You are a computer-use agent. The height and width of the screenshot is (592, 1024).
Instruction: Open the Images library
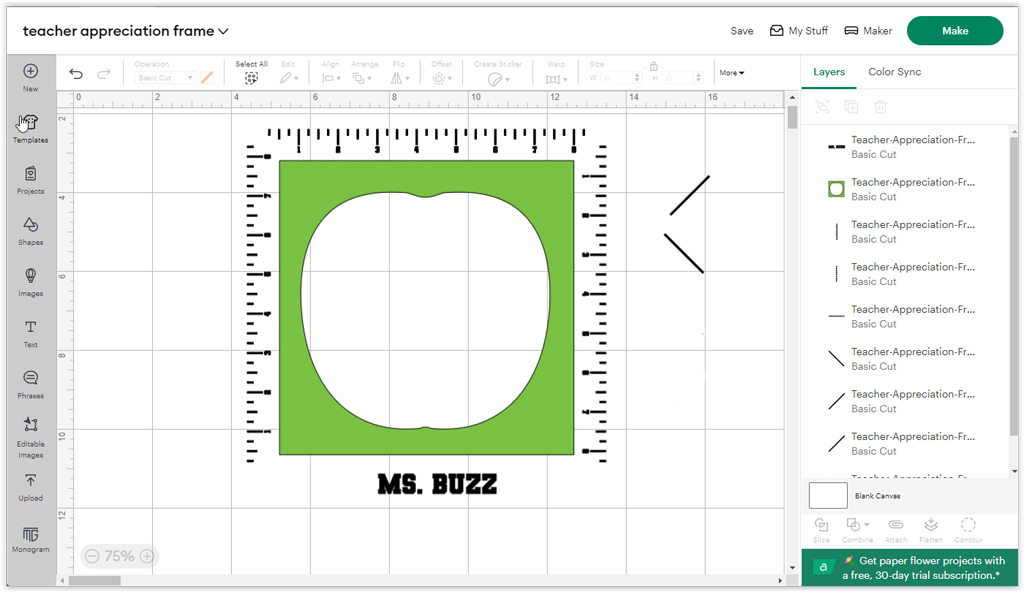(30, 281)
